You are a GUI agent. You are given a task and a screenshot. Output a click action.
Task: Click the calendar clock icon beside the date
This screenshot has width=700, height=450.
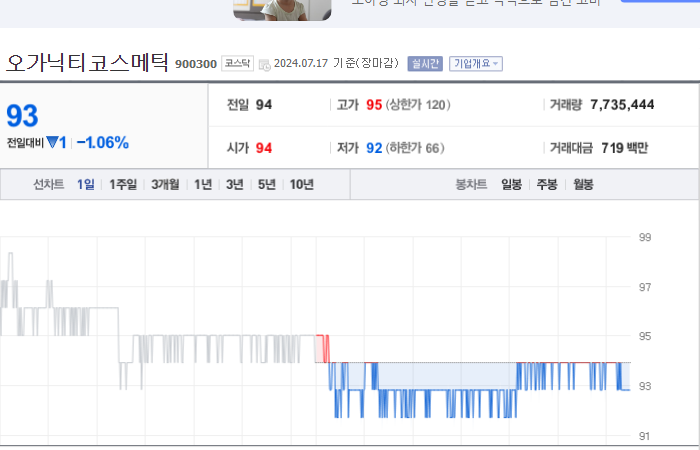click(264, 65)
